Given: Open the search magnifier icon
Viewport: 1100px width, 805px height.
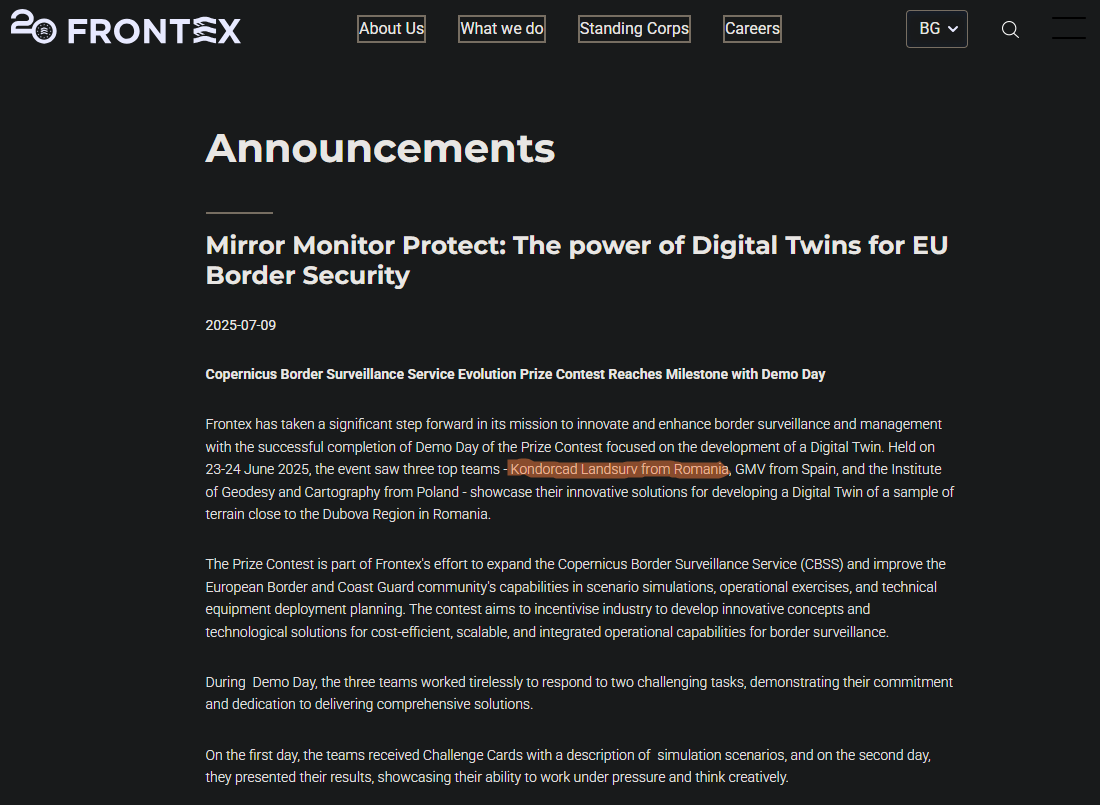Looking at the screenshot, I should point(1010,29).
